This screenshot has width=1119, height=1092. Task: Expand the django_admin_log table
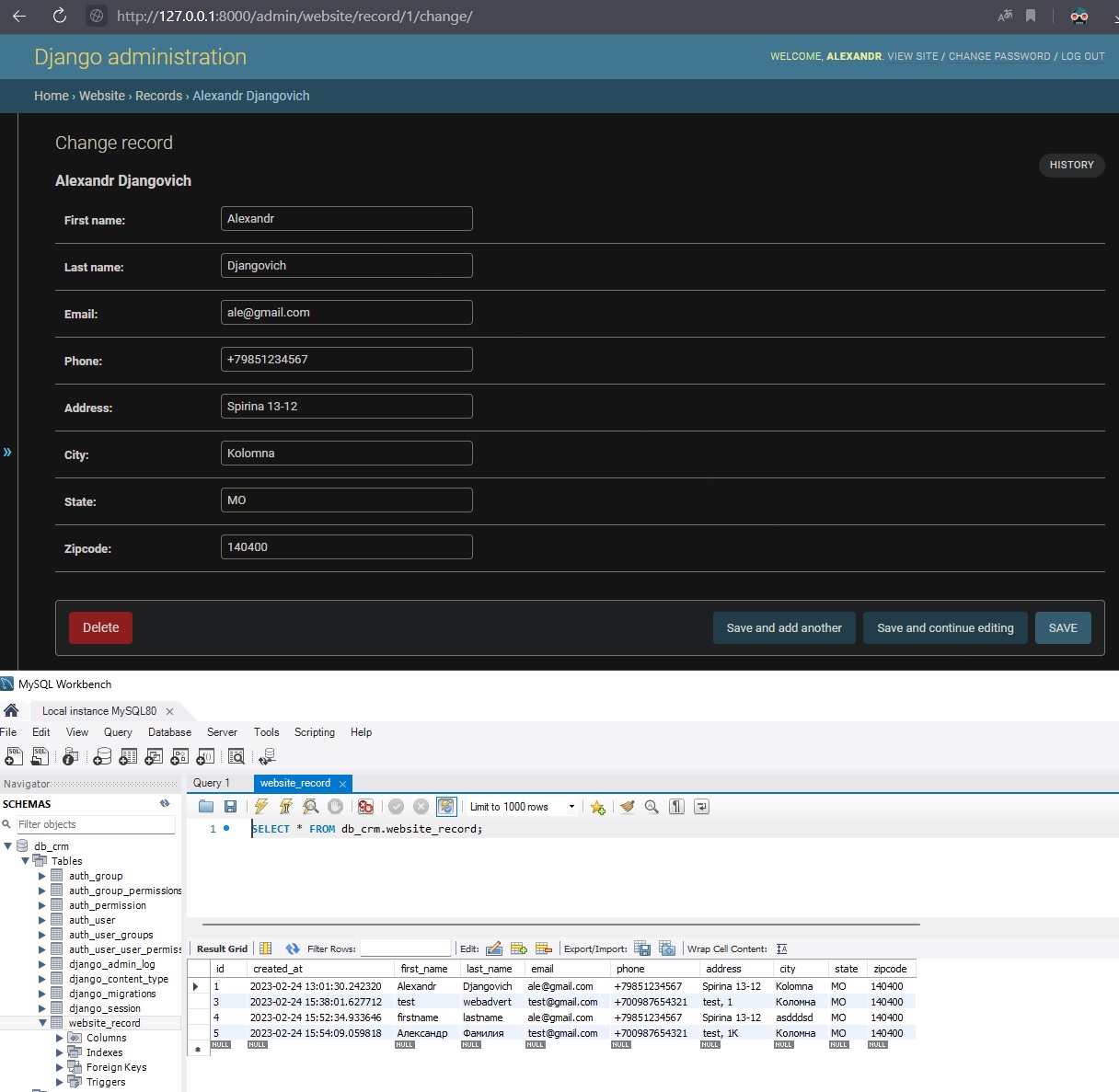42,964
